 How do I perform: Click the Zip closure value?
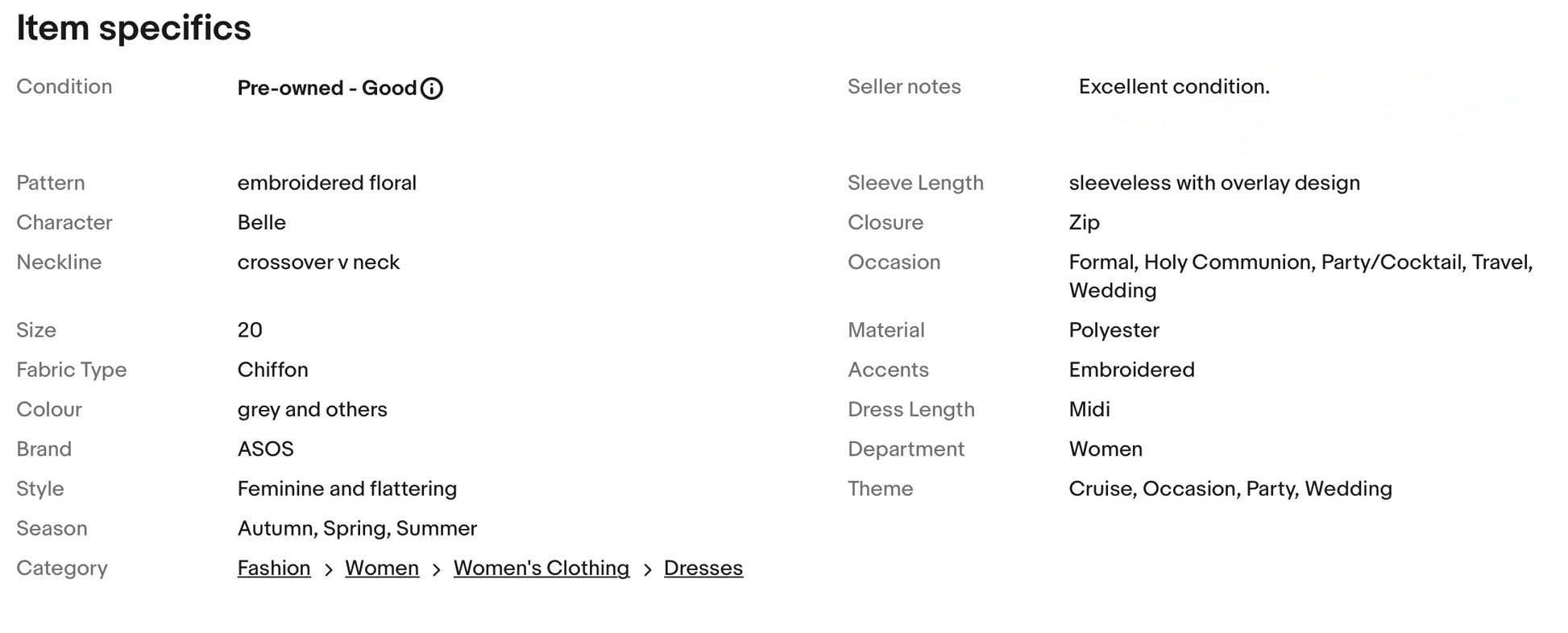click(x=1084, y=222)
